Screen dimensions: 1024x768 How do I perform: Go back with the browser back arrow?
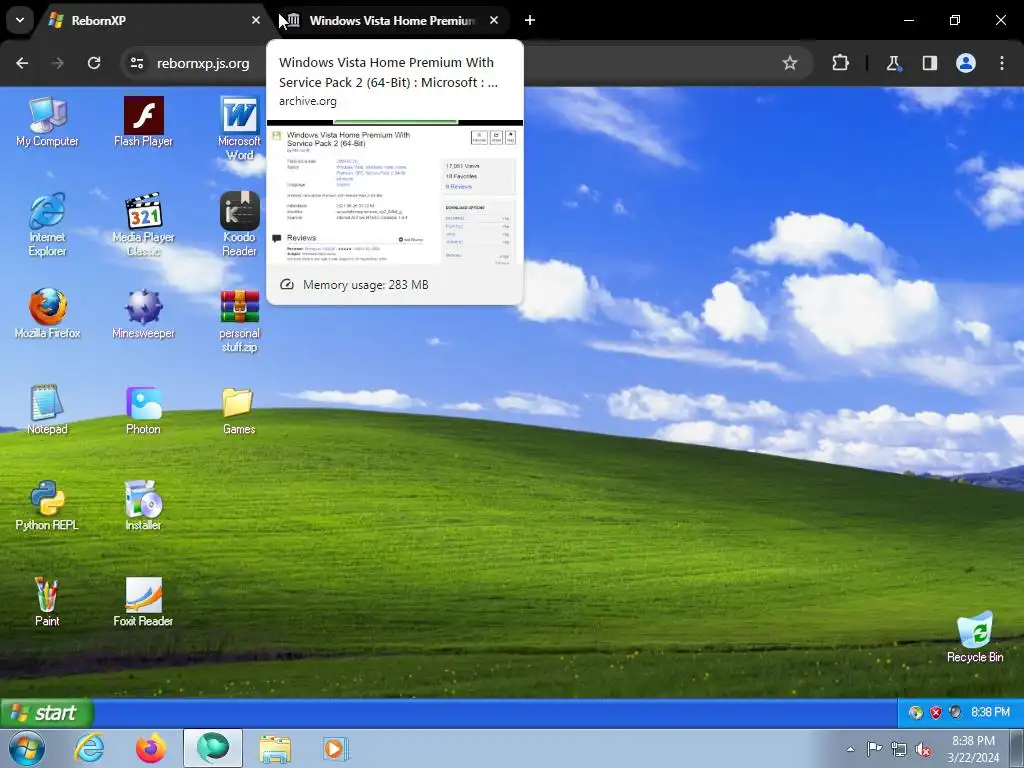tap(22, 63)
